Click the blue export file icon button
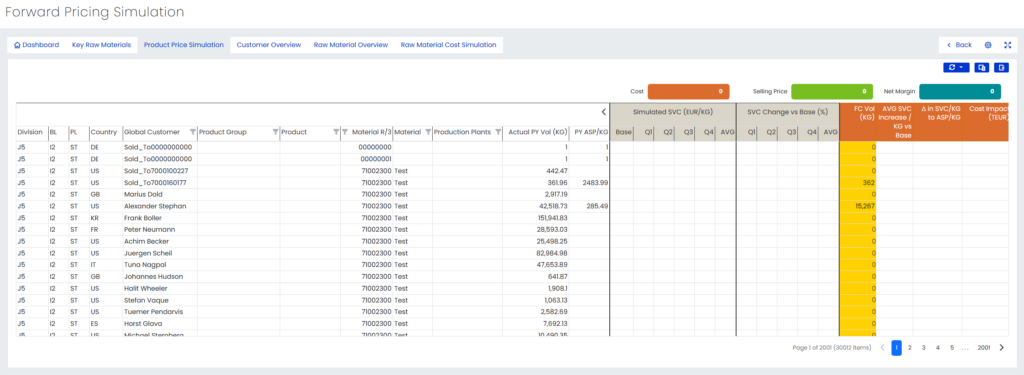Screen dimensions: 1024x375 [x=1001, y=67]
